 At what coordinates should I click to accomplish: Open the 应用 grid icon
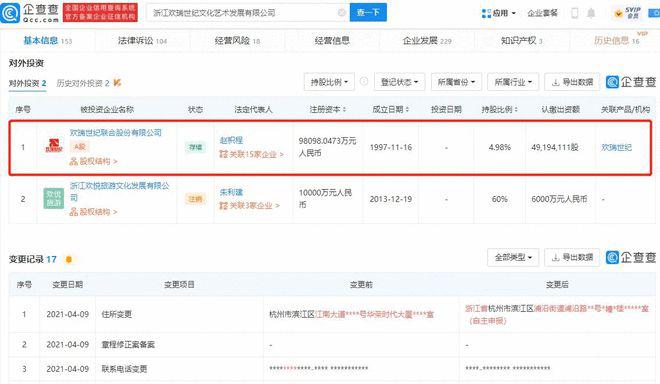pyautogui.click(x=486, y=13)
